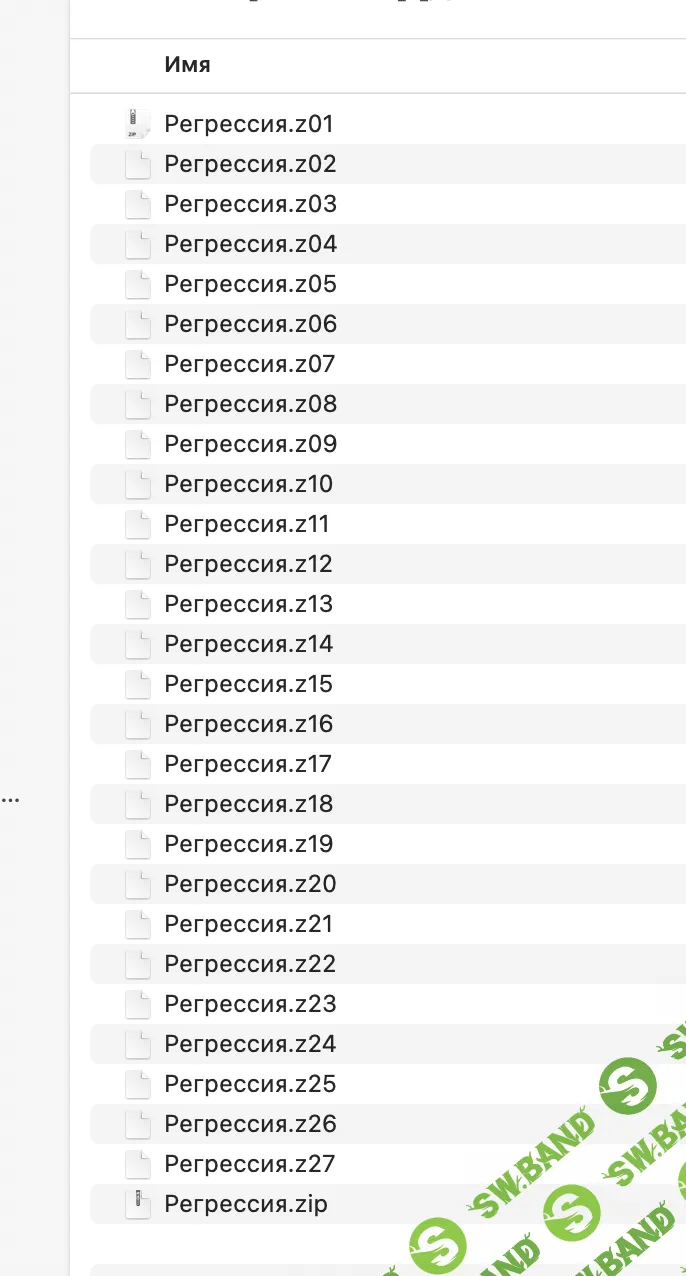Click the file icon of Регрессия.z05
Image resolution: width=686 pixels, height=1276 pixels.
click(x=137, y=284)
